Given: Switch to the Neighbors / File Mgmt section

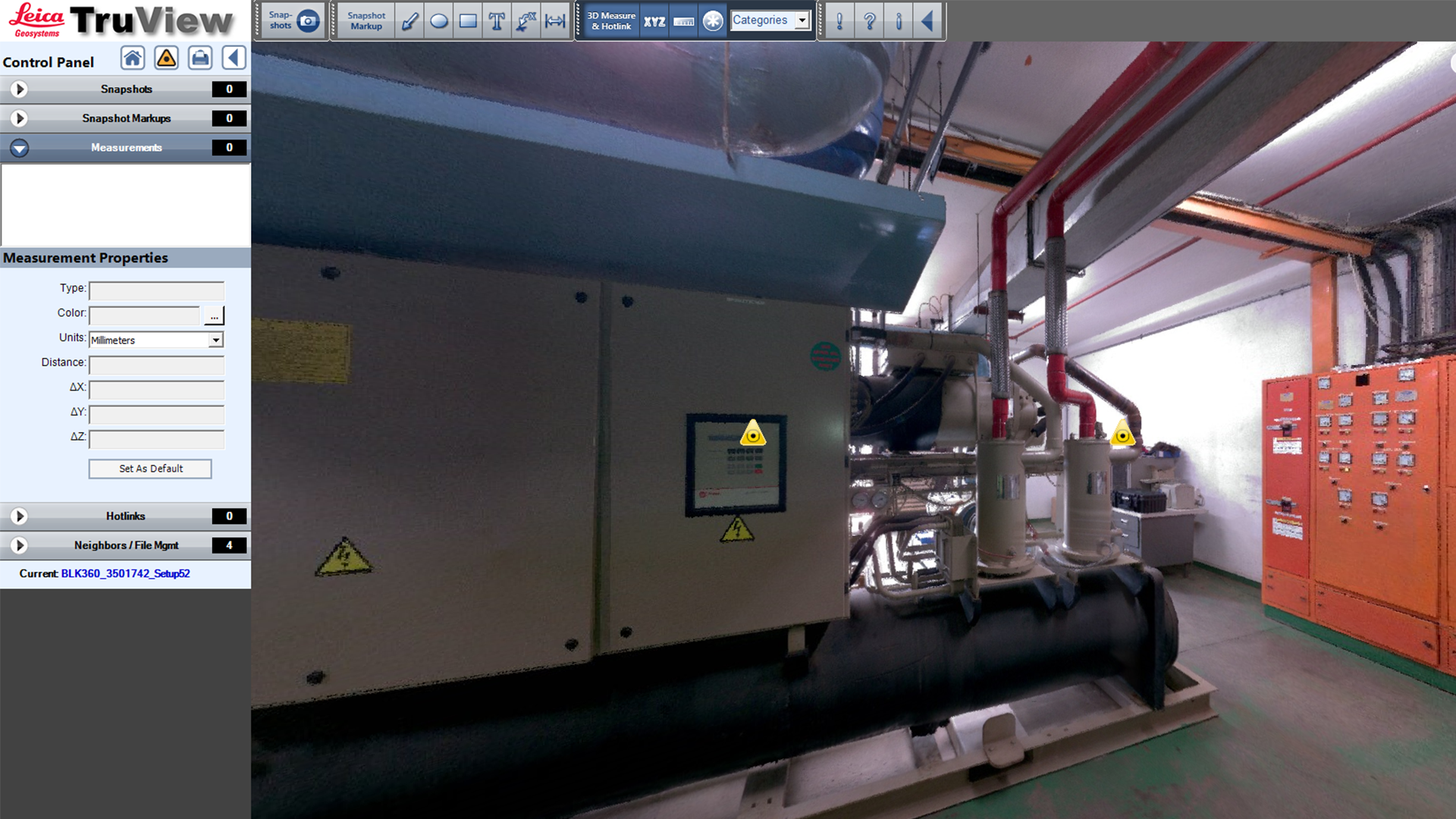Looking at the screenshot, I should 18,544.
